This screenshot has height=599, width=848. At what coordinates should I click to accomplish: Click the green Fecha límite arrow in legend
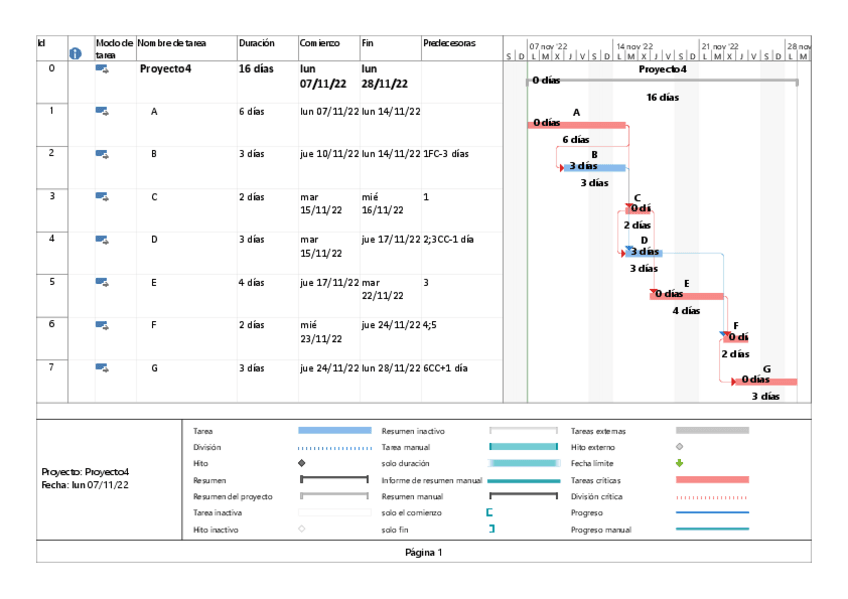click(680, 463)
